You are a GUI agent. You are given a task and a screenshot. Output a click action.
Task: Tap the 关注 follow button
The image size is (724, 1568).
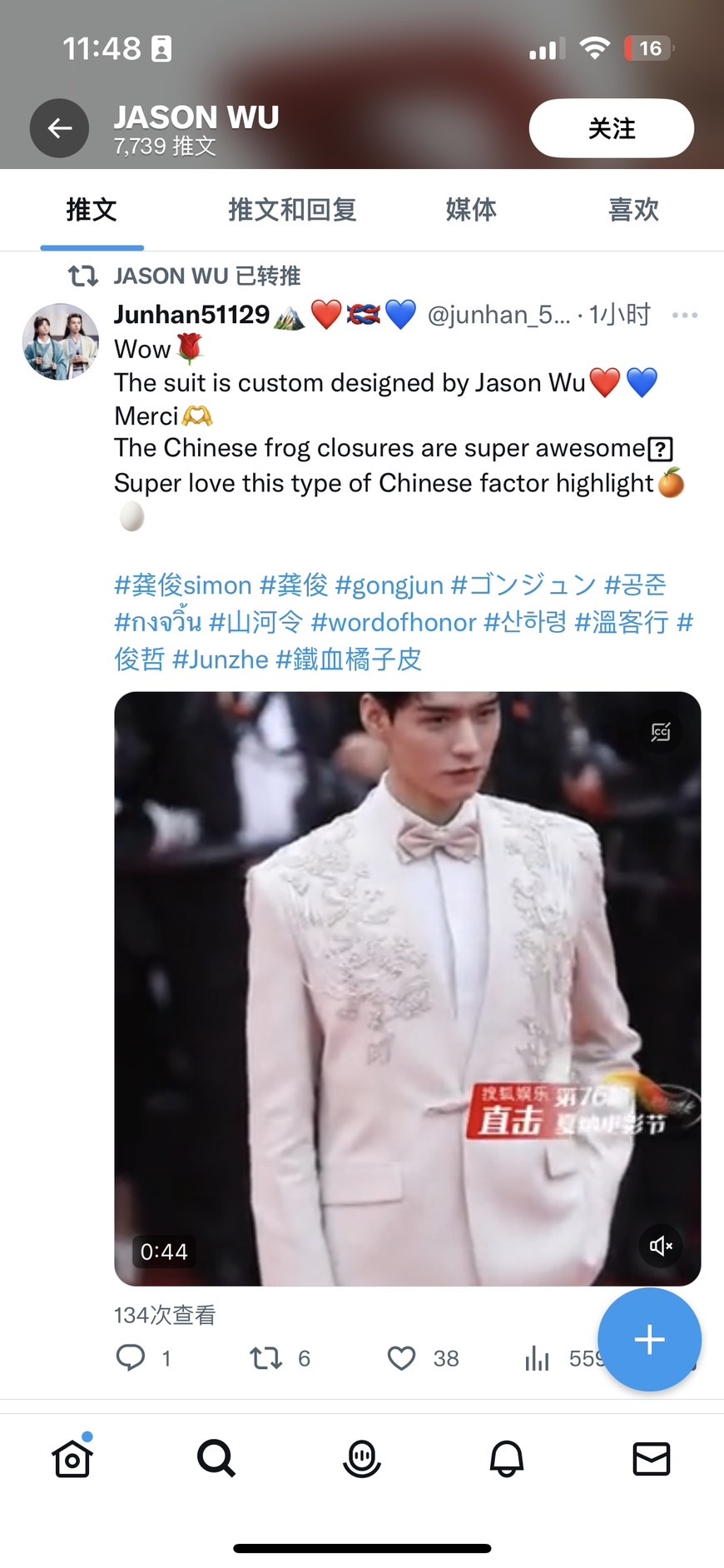point(612,128)
